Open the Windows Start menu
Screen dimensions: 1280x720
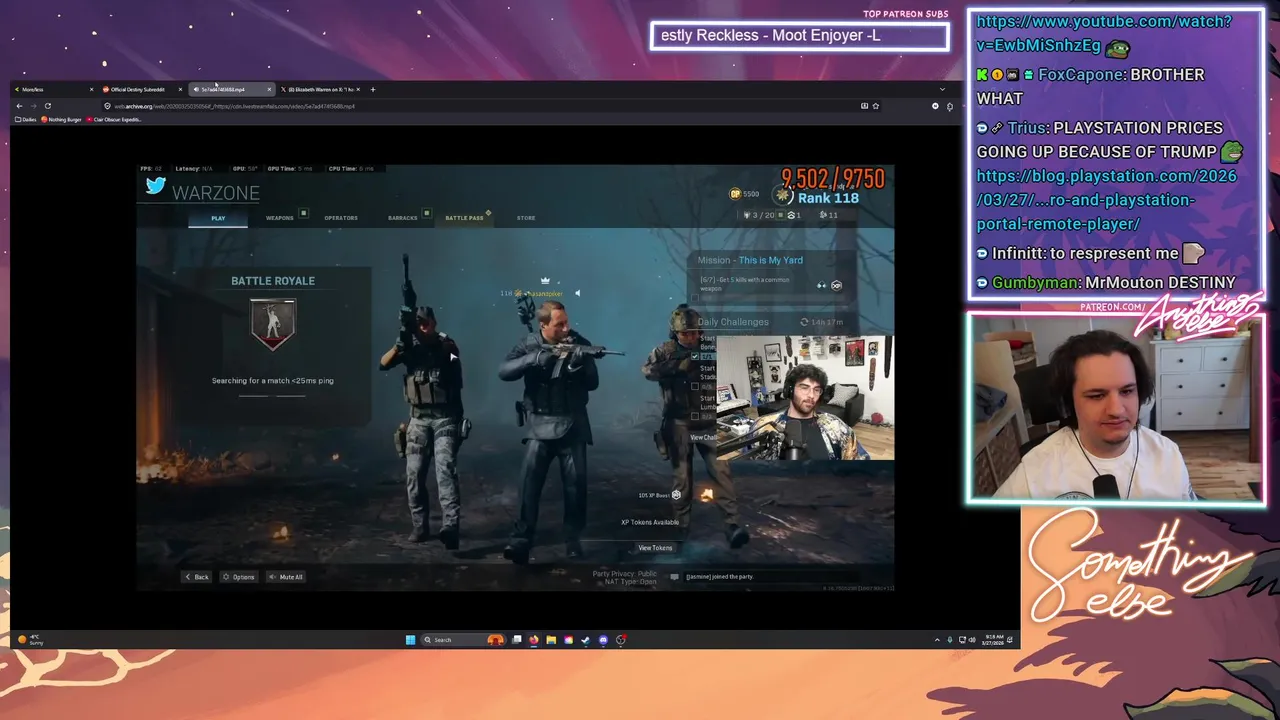click(410, 640)
